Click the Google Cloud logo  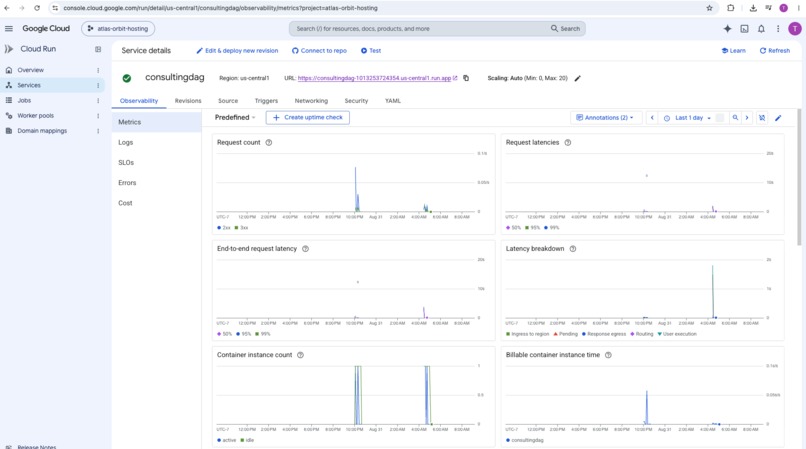point(46,29)
